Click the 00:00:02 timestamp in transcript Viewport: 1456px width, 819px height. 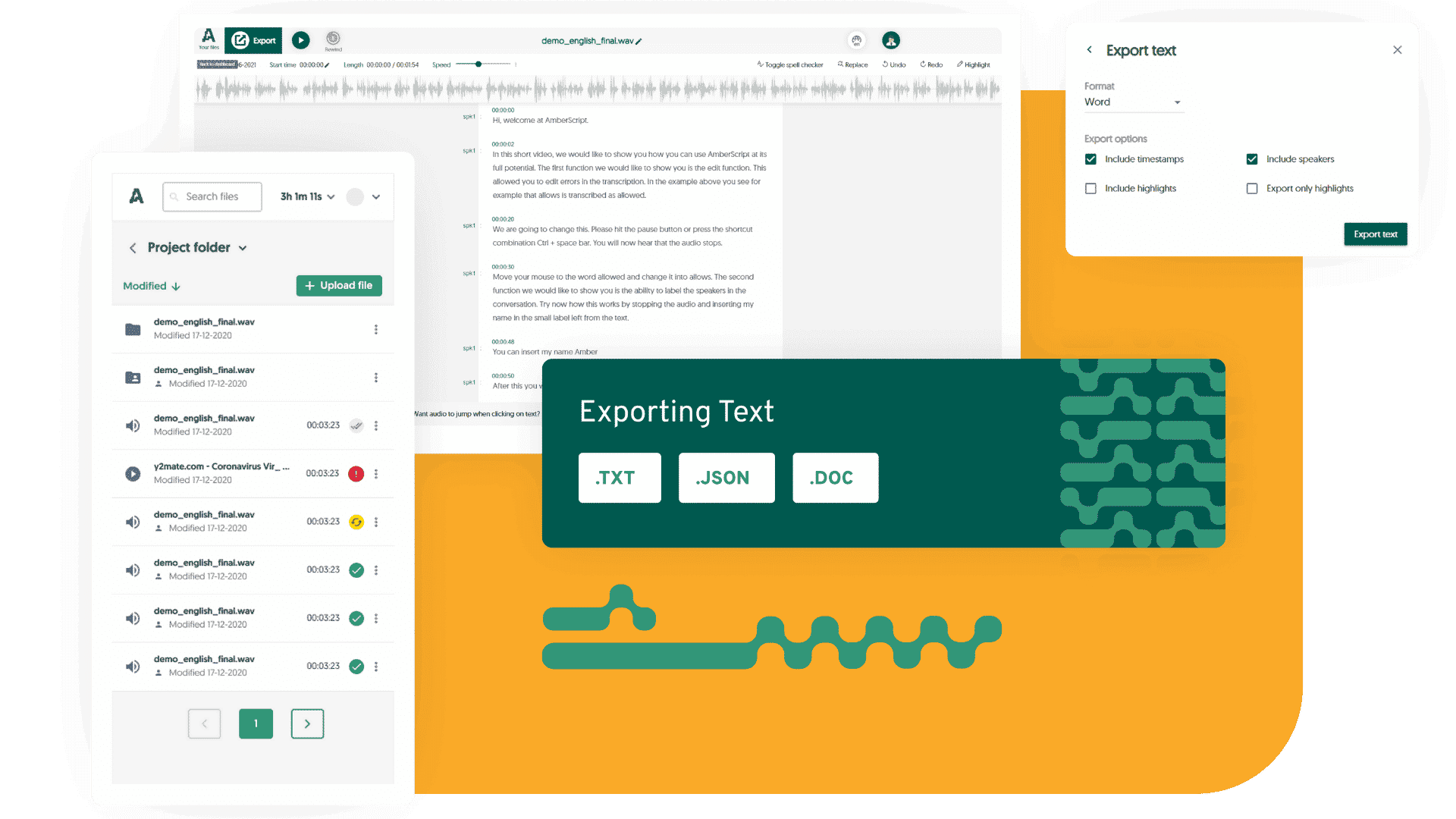502,144
